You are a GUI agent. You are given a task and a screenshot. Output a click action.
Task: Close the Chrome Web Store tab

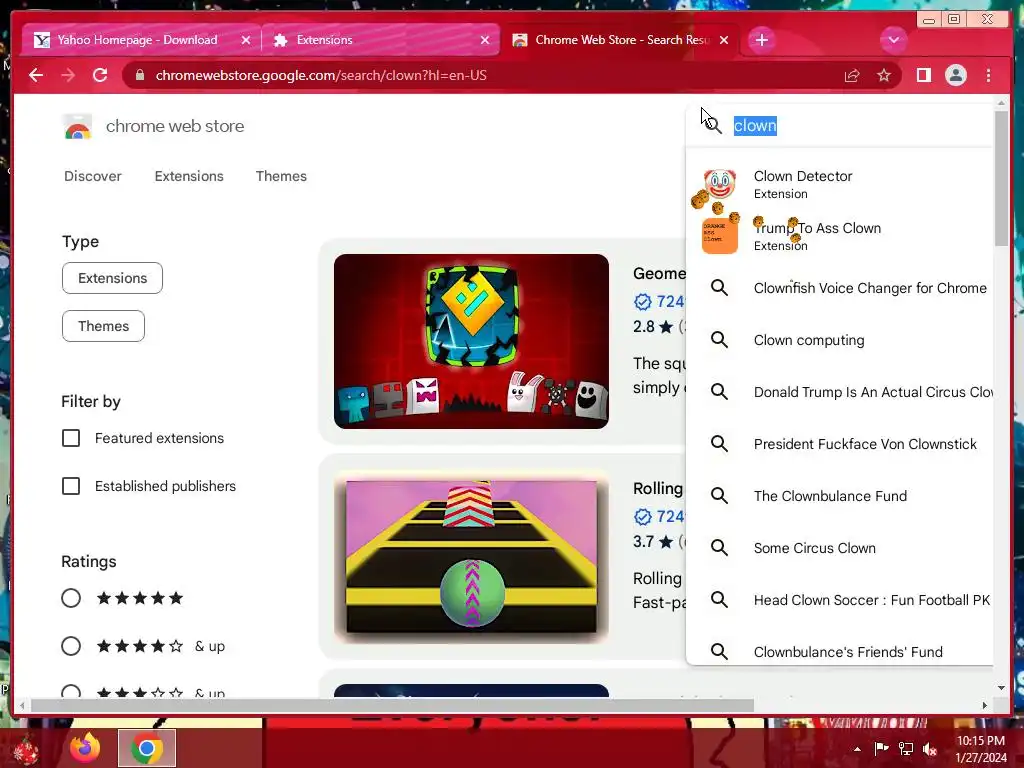point(724,40)
